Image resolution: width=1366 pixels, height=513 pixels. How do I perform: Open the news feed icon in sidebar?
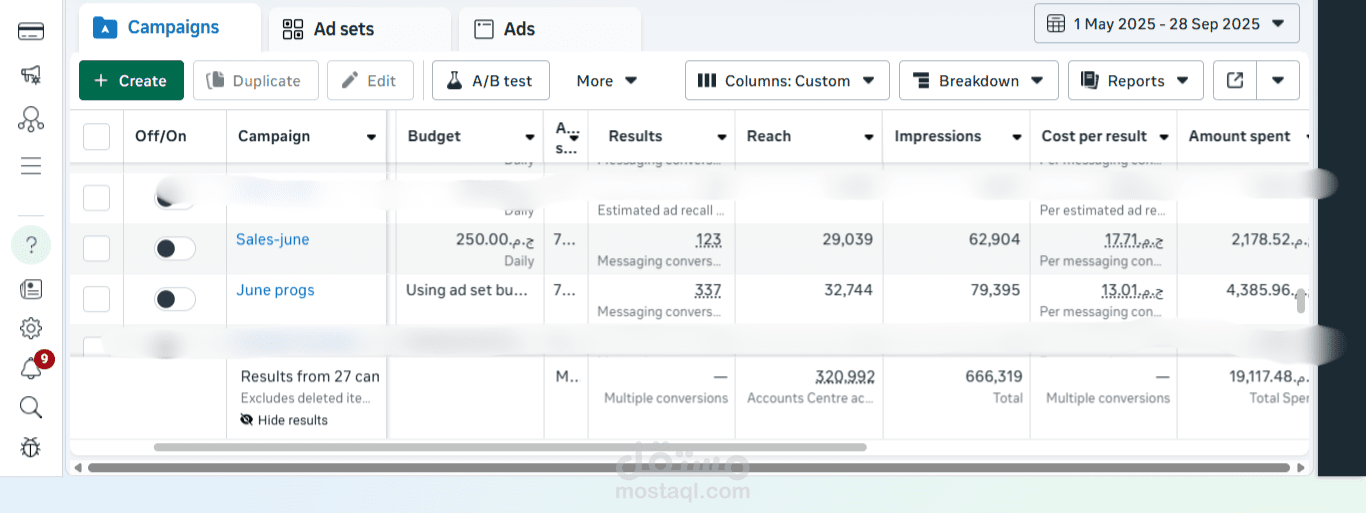click(31, 289)
